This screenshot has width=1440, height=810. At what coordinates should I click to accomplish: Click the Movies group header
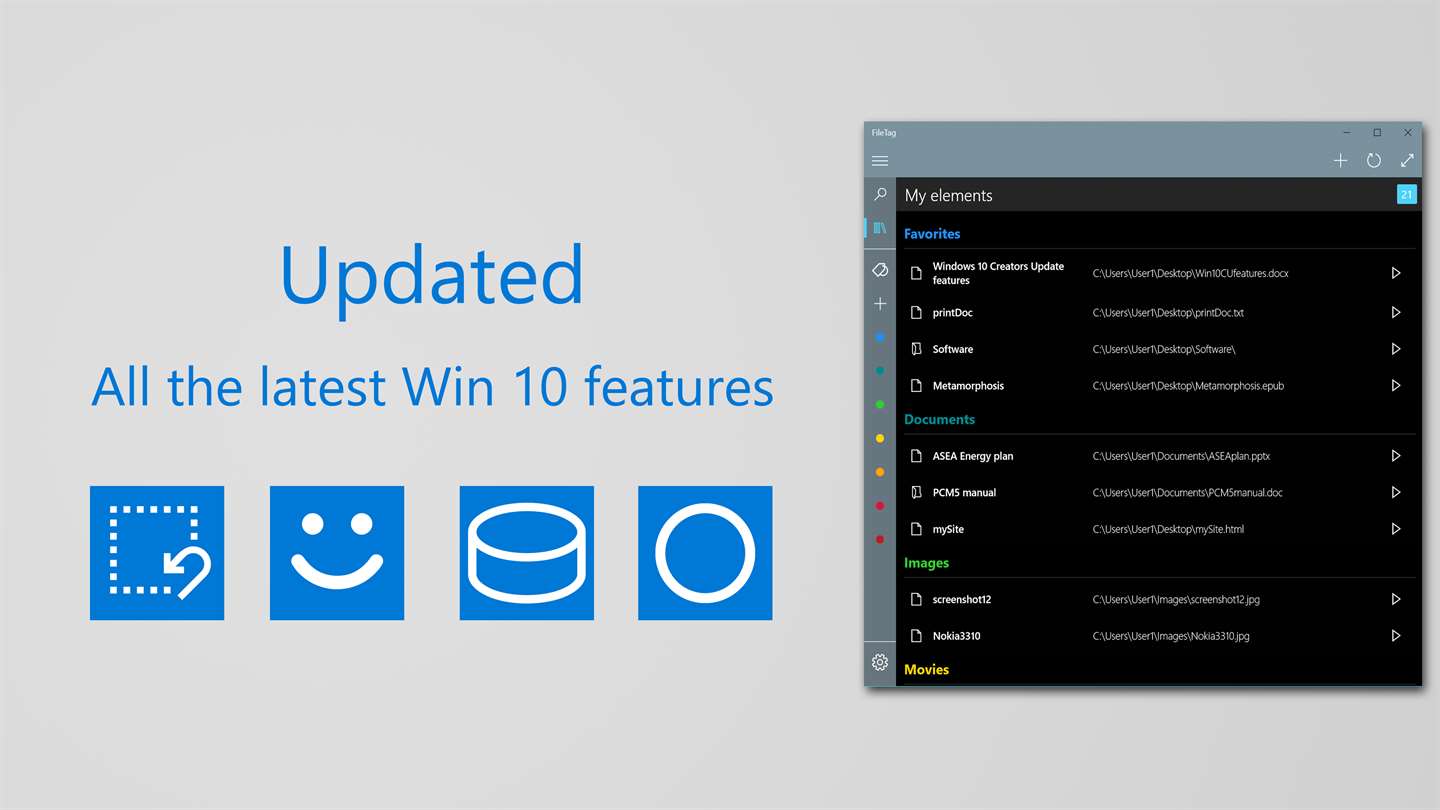(x=926, y=670)
